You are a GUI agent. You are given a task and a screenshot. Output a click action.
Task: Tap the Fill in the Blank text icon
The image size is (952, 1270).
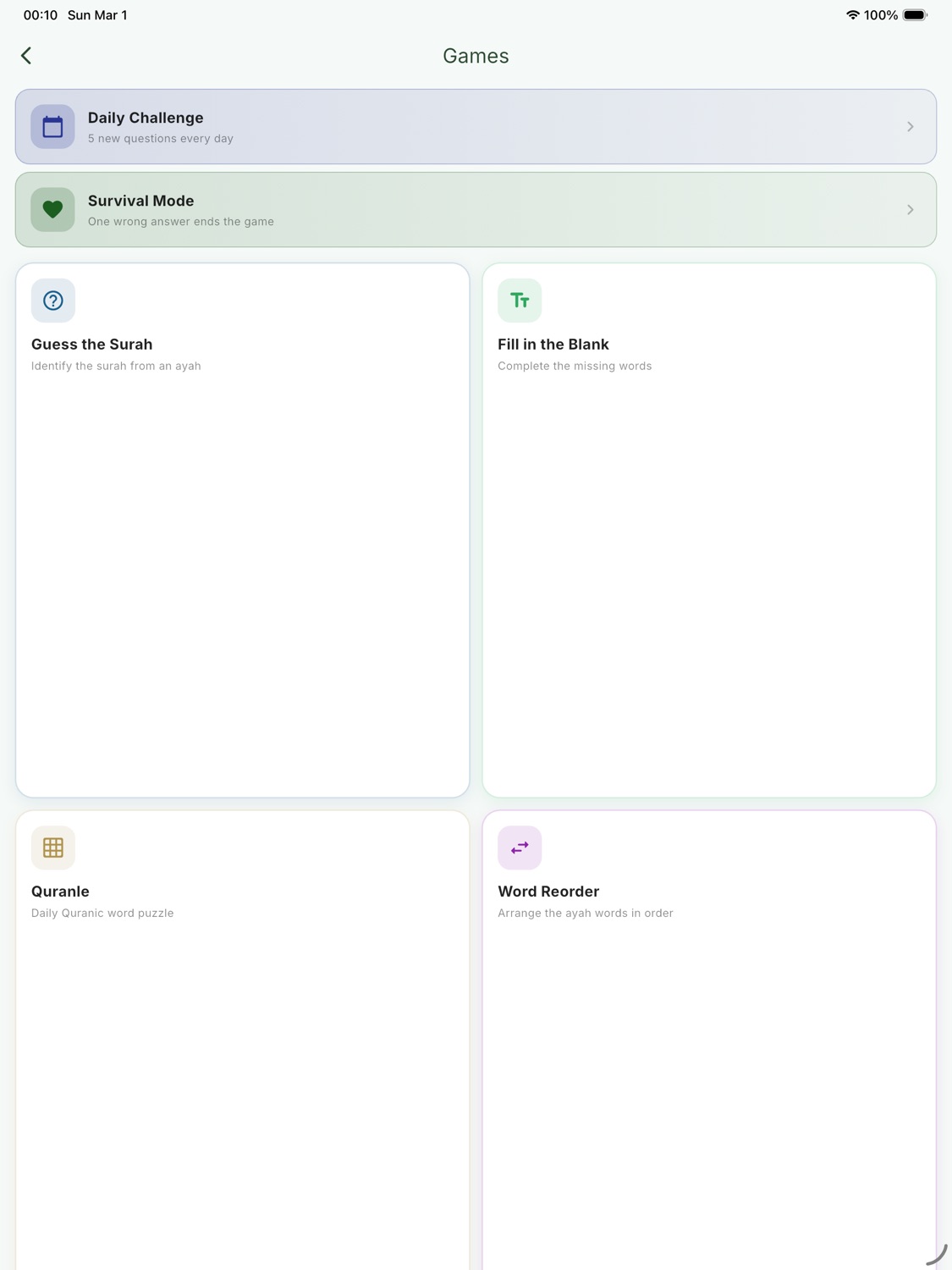[520, 301]
